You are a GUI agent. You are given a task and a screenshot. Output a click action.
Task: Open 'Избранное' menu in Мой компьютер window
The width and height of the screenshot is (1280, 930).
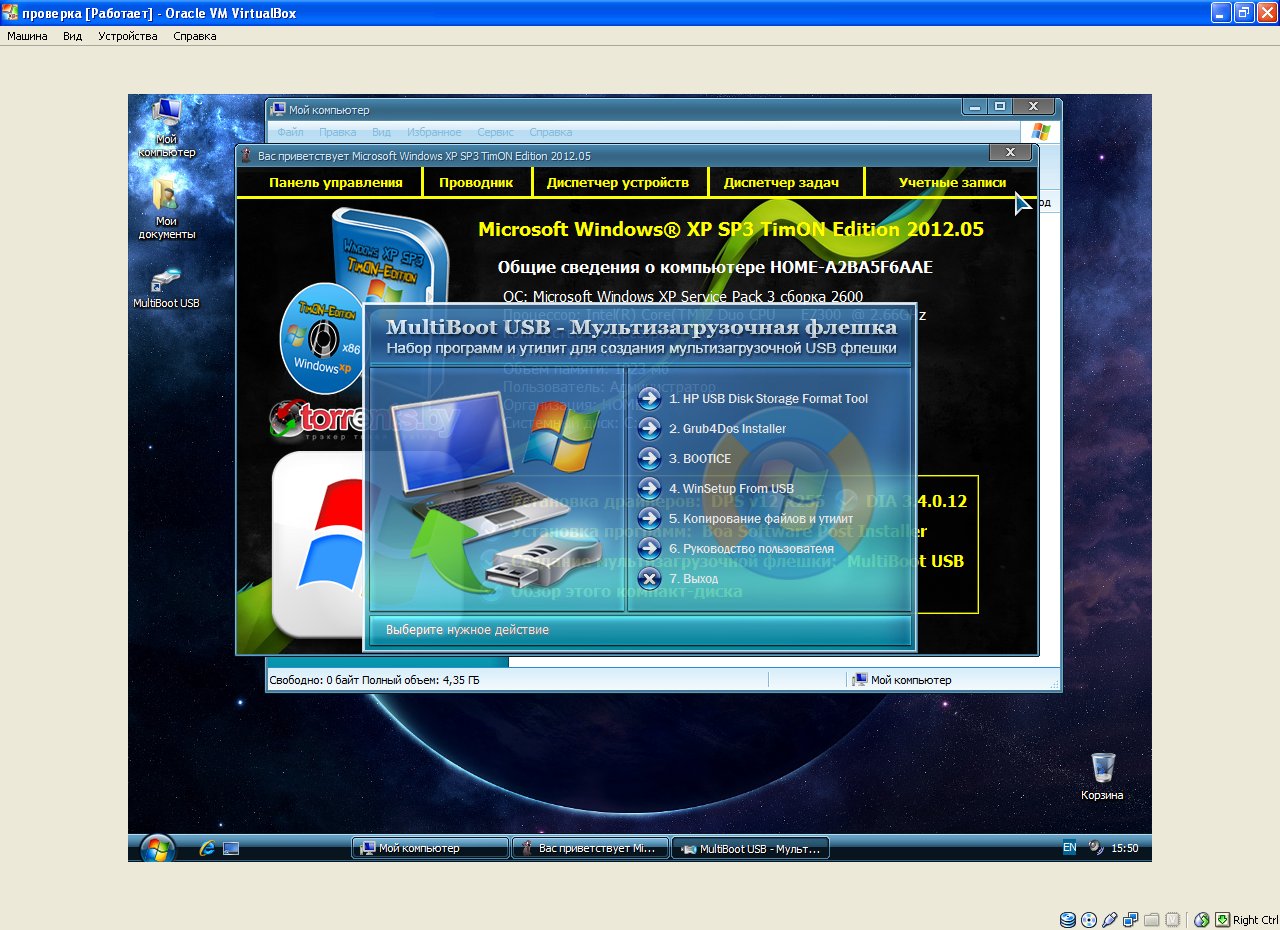pyautogui.click(x=434, y=132)
